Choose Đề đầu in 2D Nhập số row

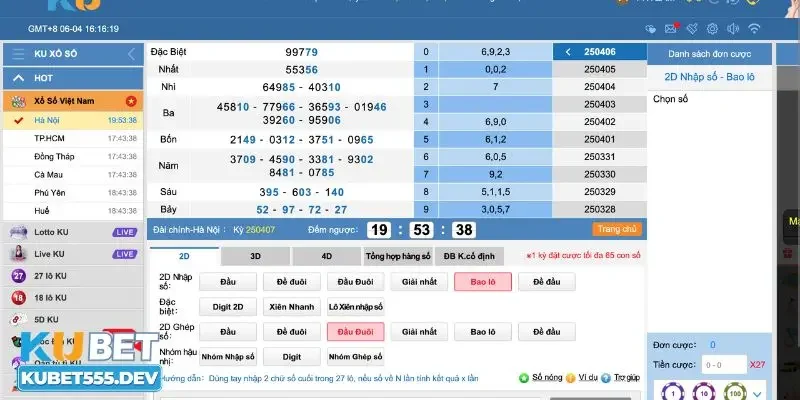point(546,282)
